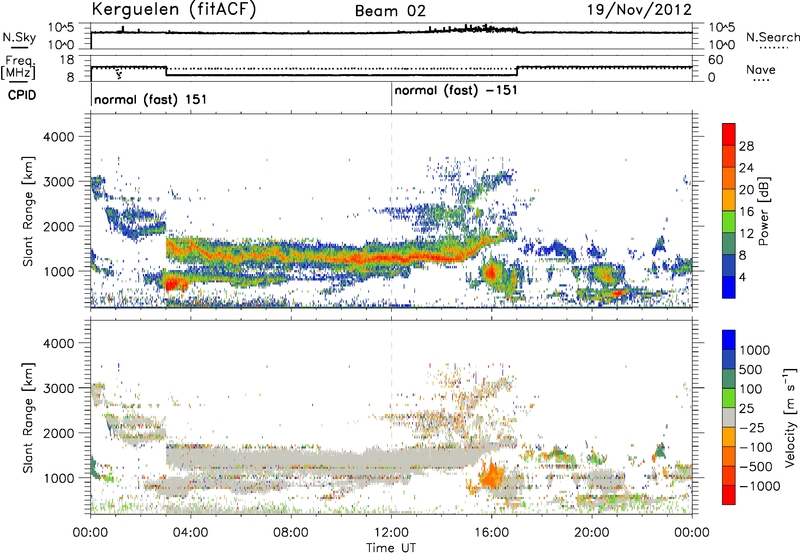Click the '12:00' time axis tick label
The height and width of the screenshot is (554, 800).
(x=391, y=533)
